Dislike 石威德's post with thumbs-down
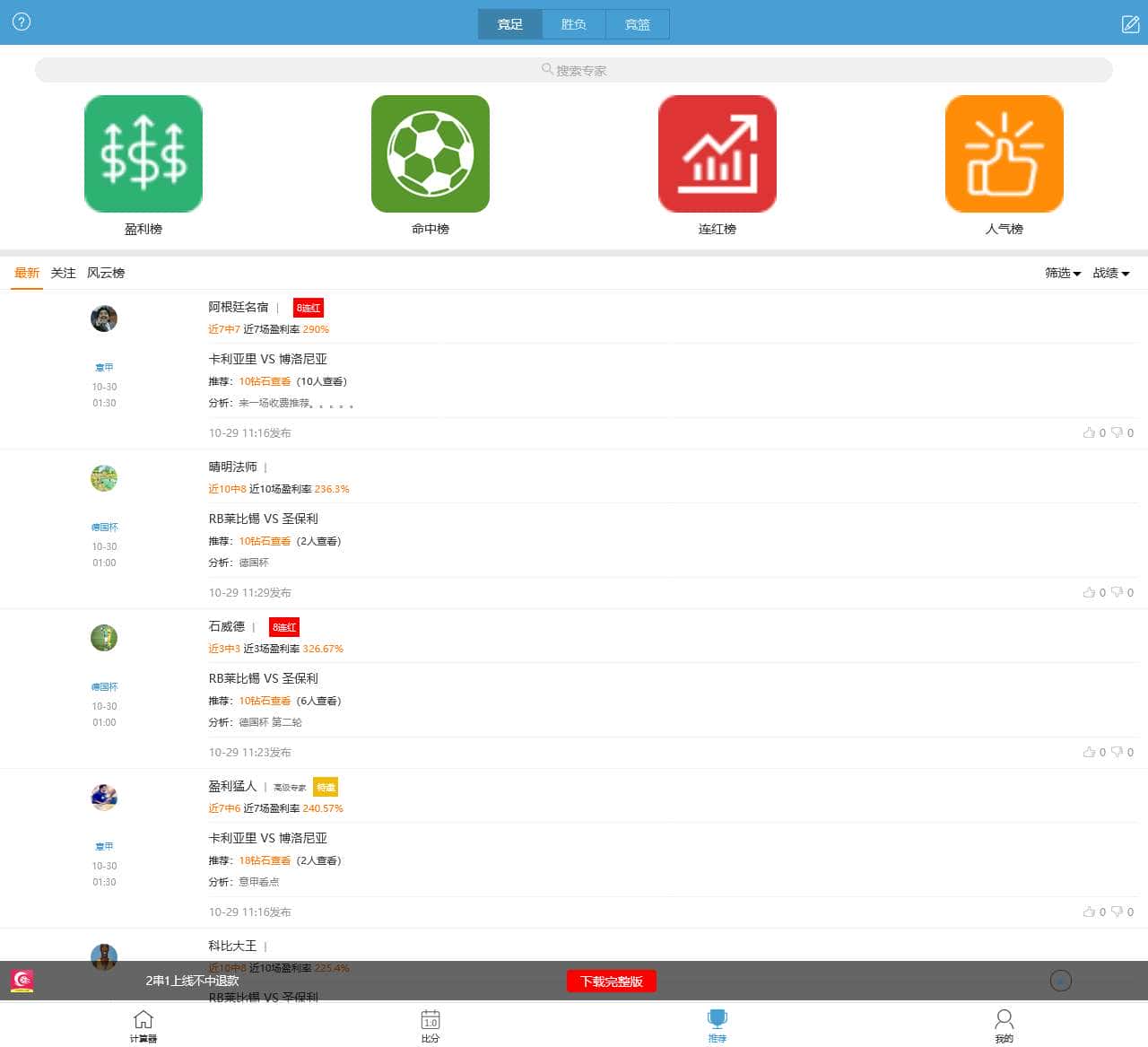 pos(1117,752)
